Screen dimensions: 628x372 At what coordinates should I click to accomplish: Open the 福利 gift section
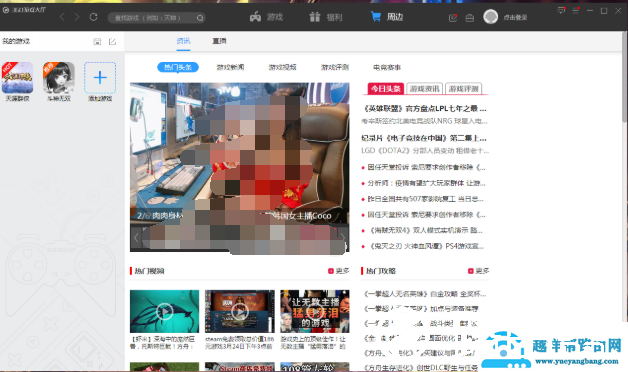(326, 17)
